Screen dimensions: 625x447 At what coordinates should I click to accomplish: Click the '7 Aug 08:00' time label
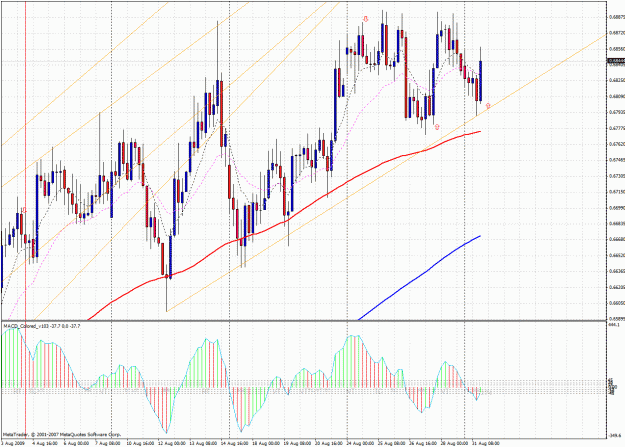point(108,443)
